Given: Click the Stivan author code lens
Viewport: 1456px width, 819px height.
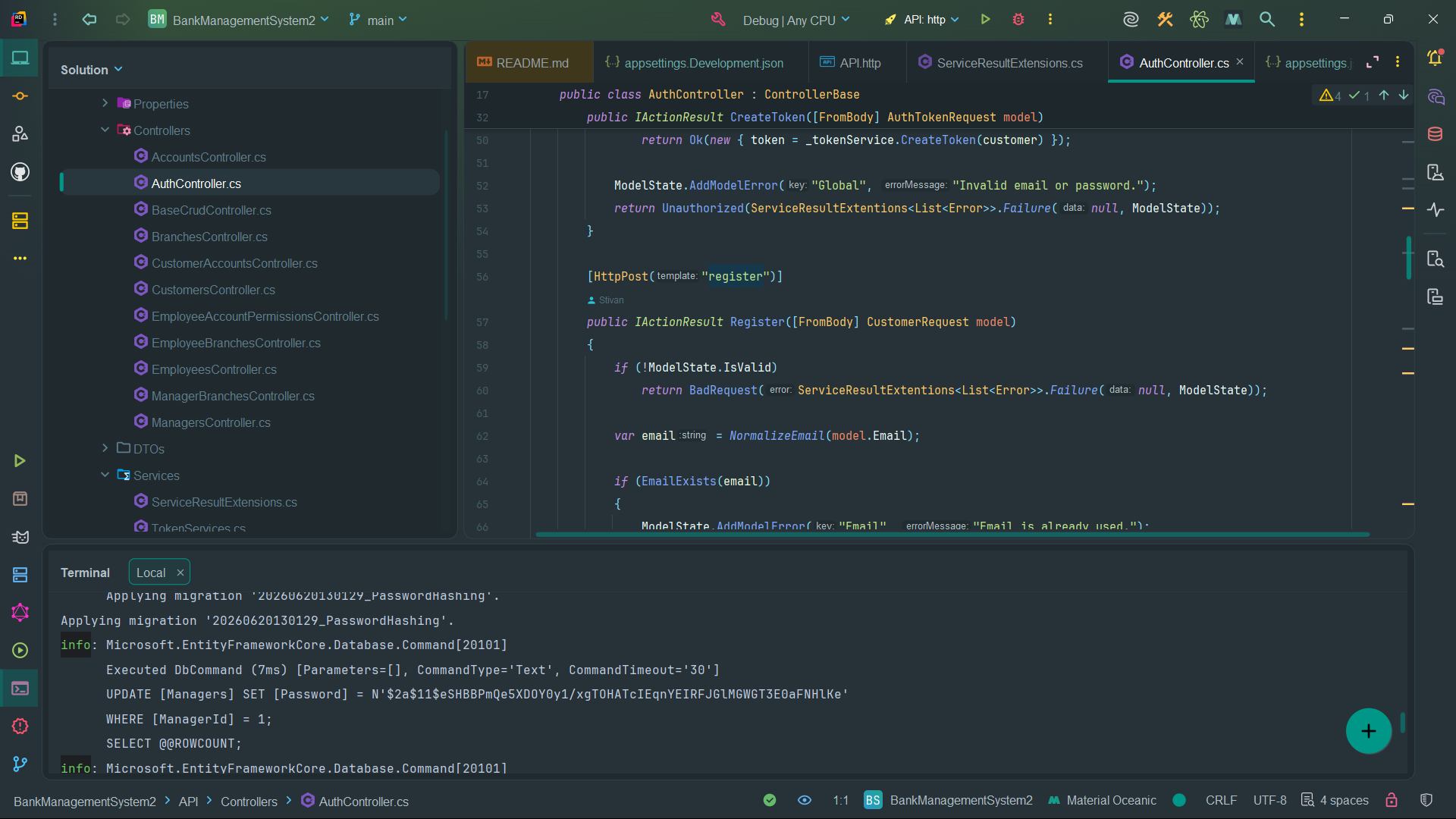Looking at the screenshot, I should (606, 300).
